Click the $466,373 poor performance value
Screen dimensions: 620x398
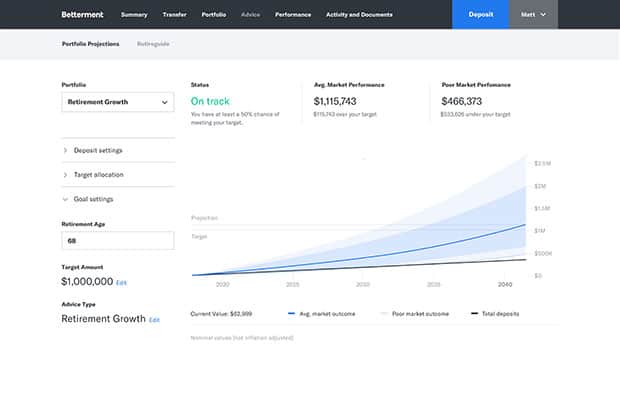[461, 102]
